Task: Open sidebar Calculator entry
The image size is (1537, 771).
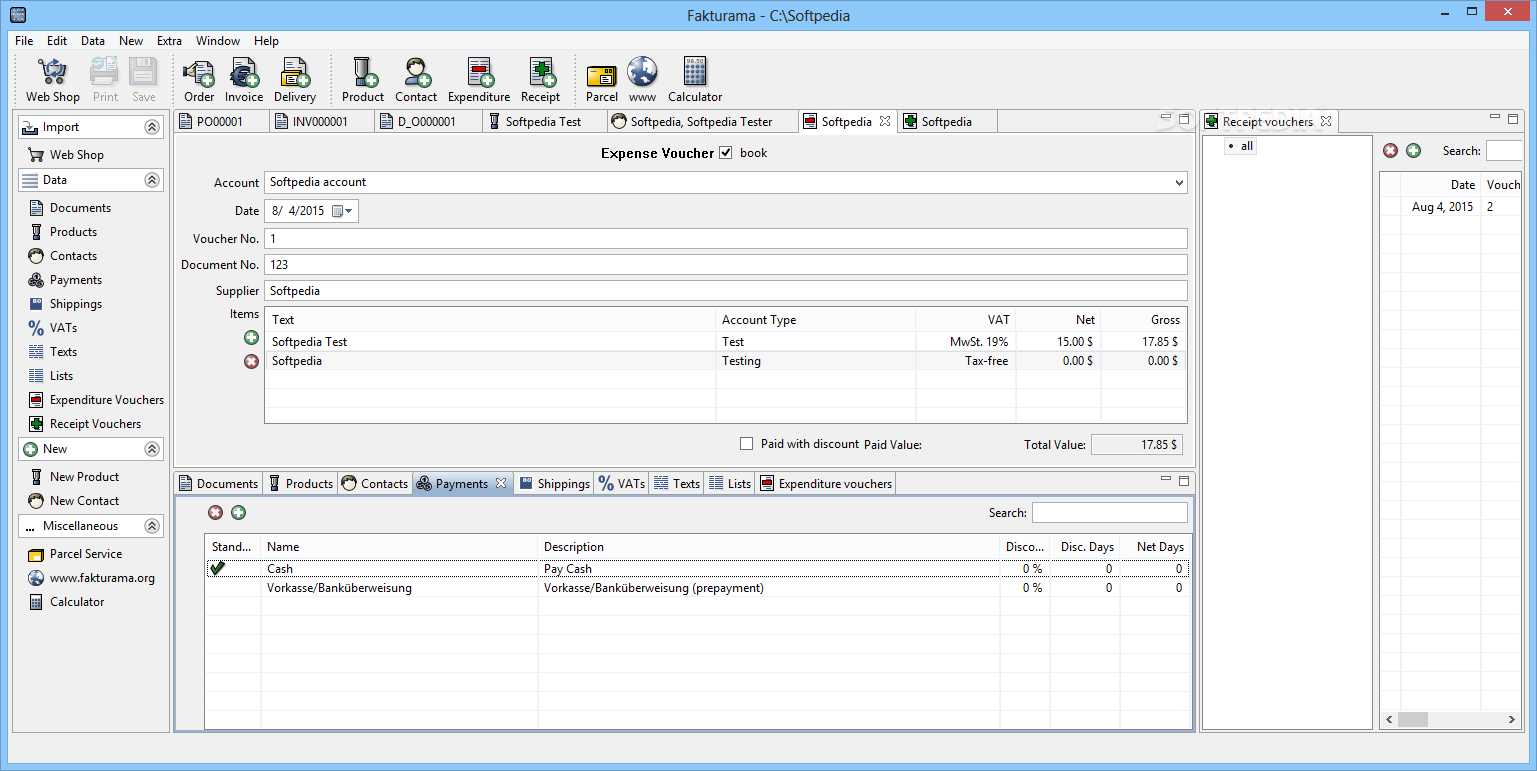Action: (x=66, y=602)
